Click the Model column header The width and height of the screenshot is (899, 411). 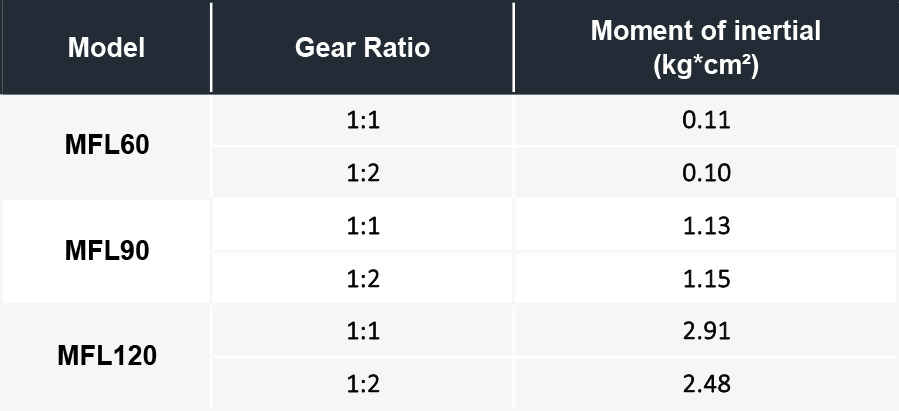106,48
